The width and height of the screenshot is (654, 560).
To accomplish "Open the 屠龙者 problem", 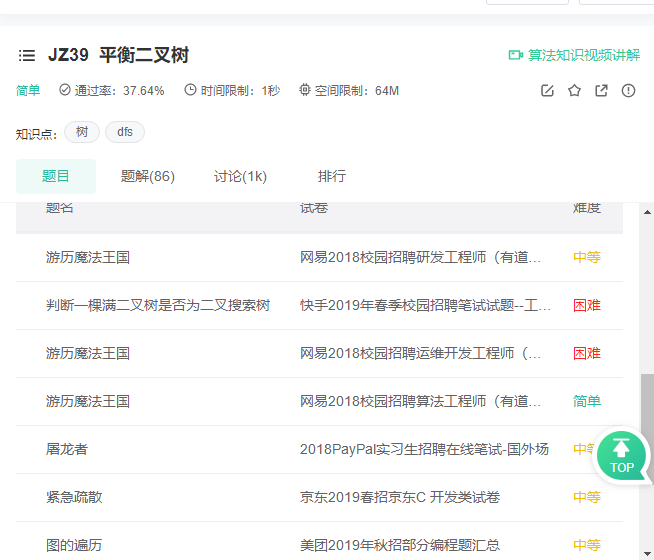I will pyautogui.click(x=67, y=449).
